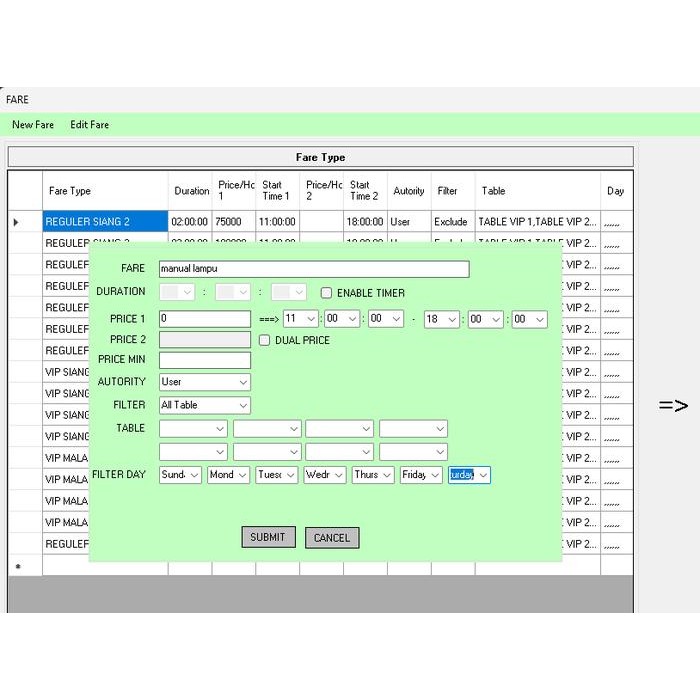The width and height of the screenshot is (700, 700).
Task: Click the row selector arrow of first row
Action: tap(16, 222)
